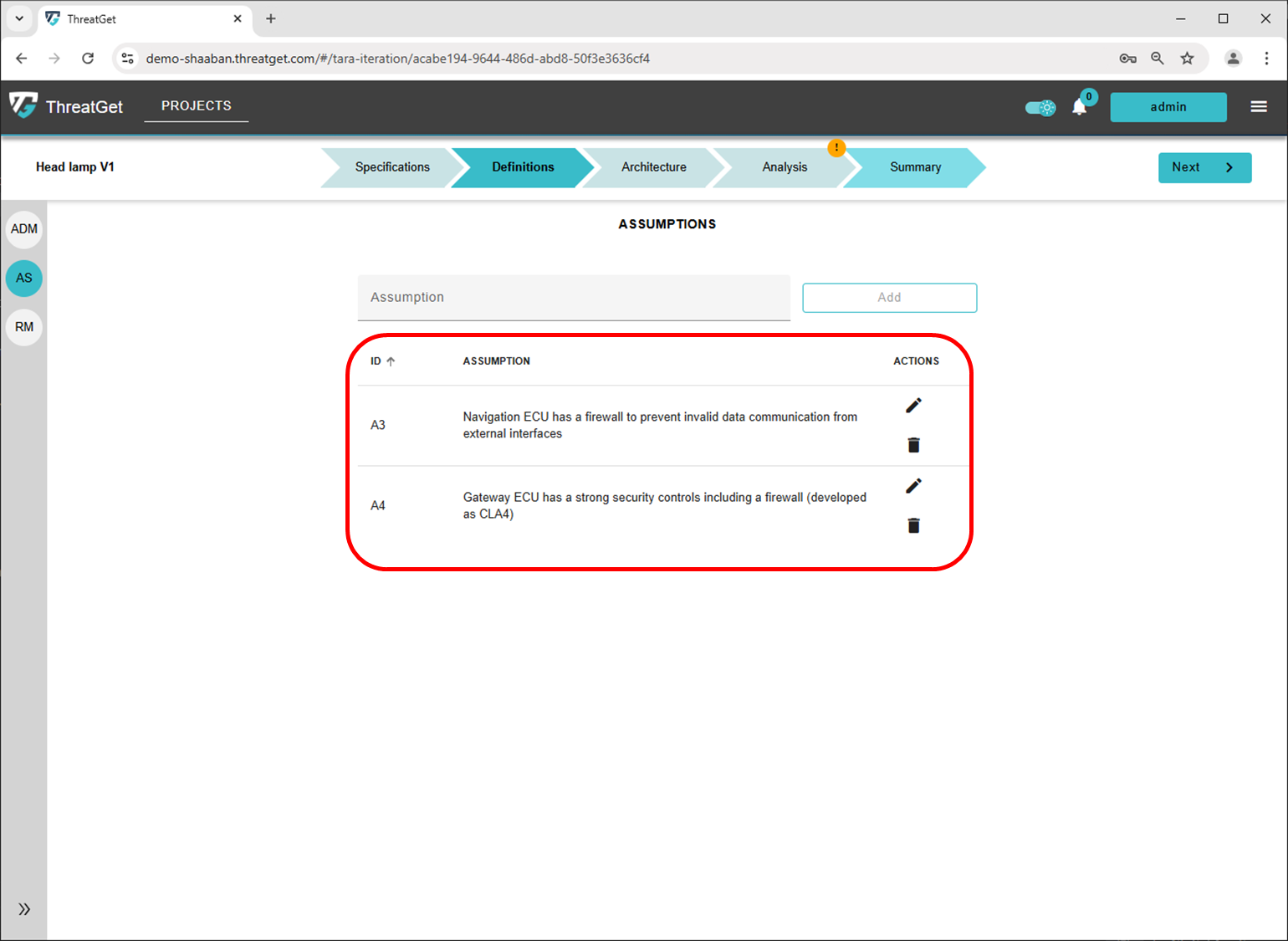Sort table by ID column arrow
This screenshot has width=1288, height=941.
coord(391,361)
